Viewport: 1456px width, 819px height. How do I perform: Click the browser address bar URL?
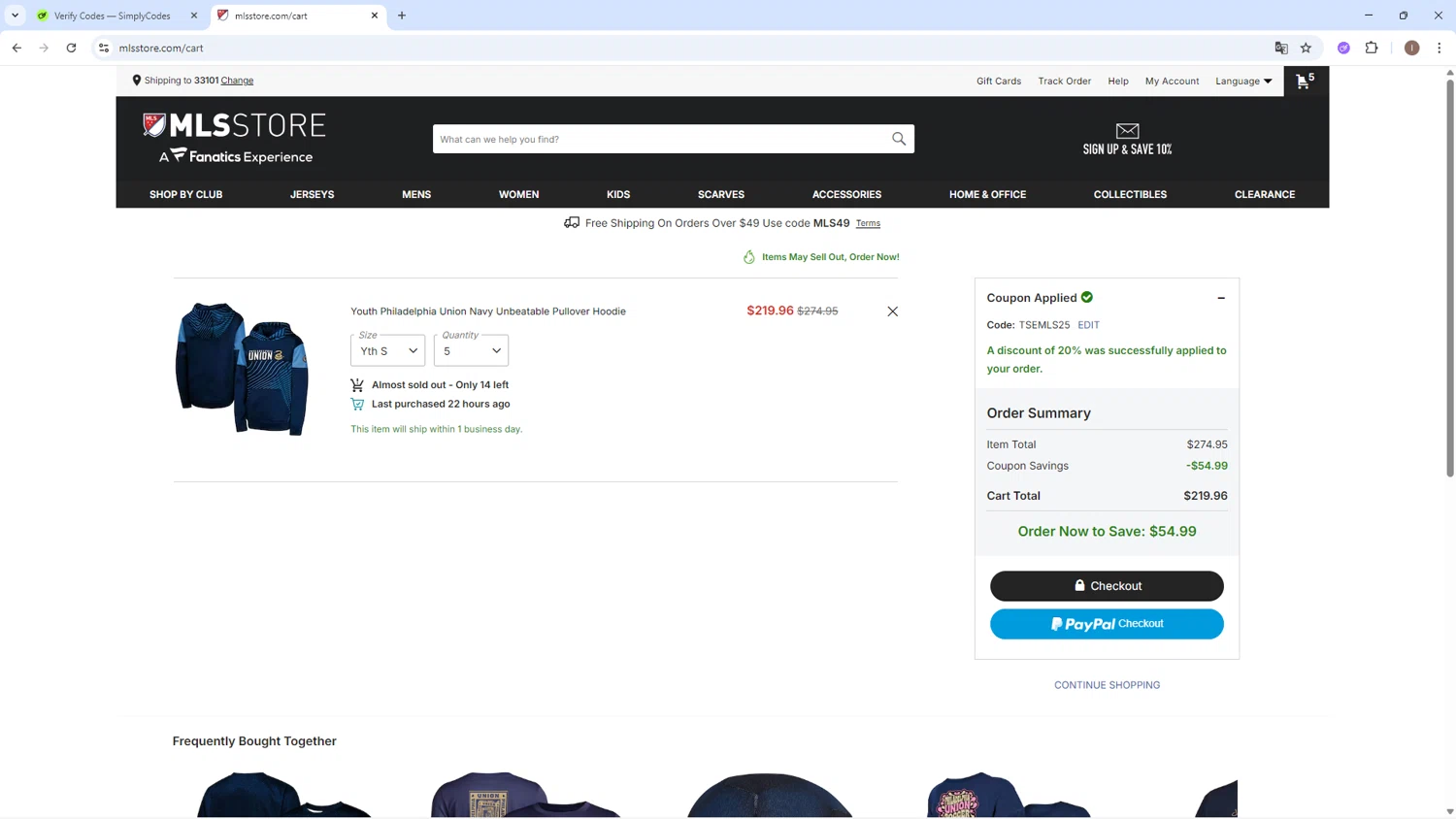161,48
